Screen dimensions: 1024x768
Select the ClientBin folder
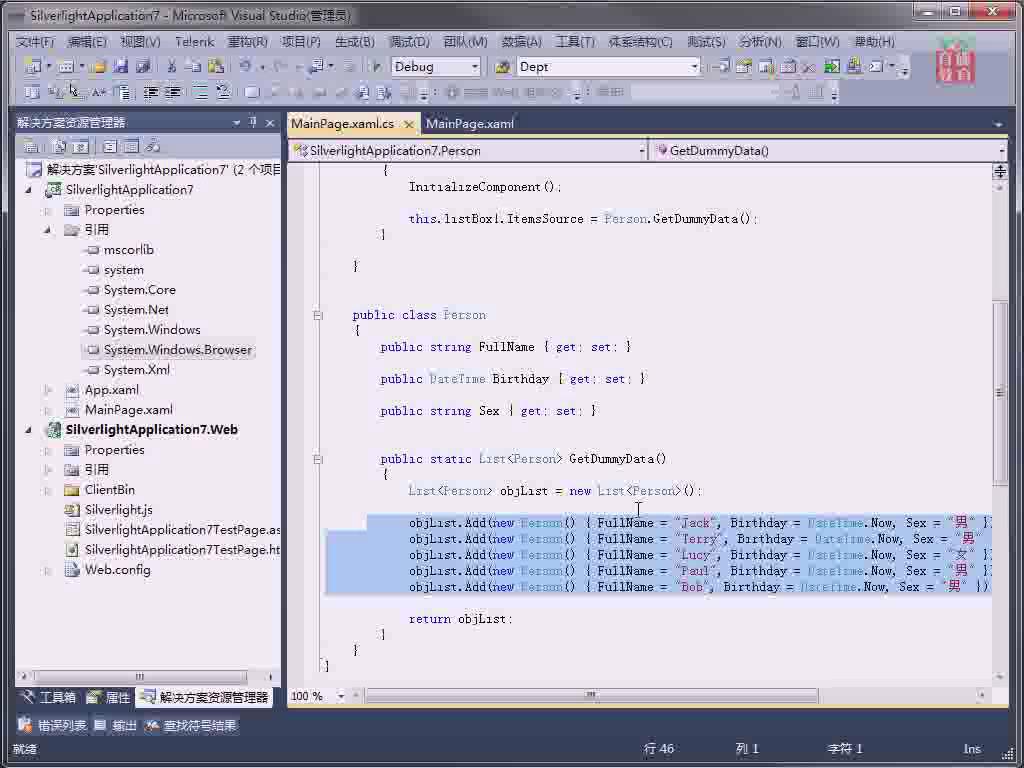110,490
